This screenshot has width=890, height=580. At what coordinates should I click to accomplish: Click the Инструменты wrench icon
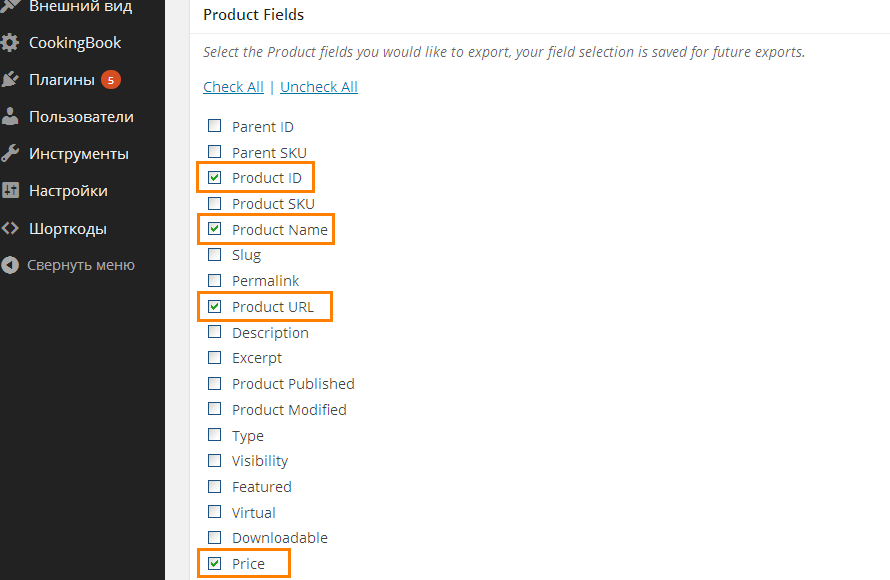click(10, 154)
